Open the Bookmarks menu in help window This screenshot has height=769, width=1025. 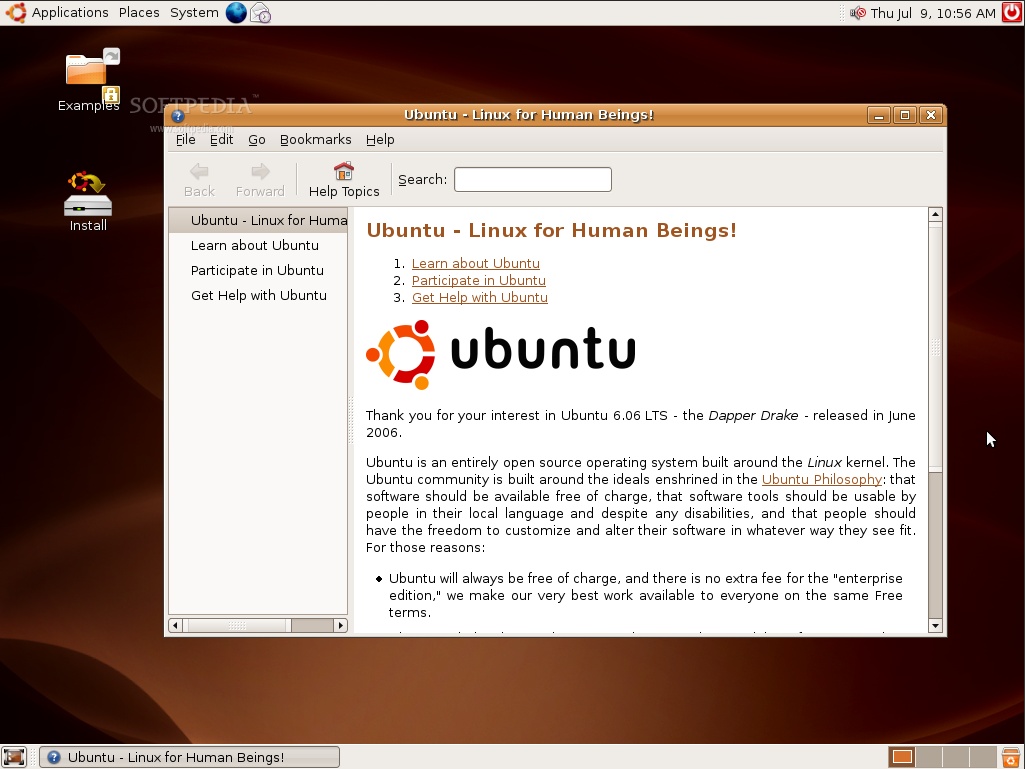(315, 140)
